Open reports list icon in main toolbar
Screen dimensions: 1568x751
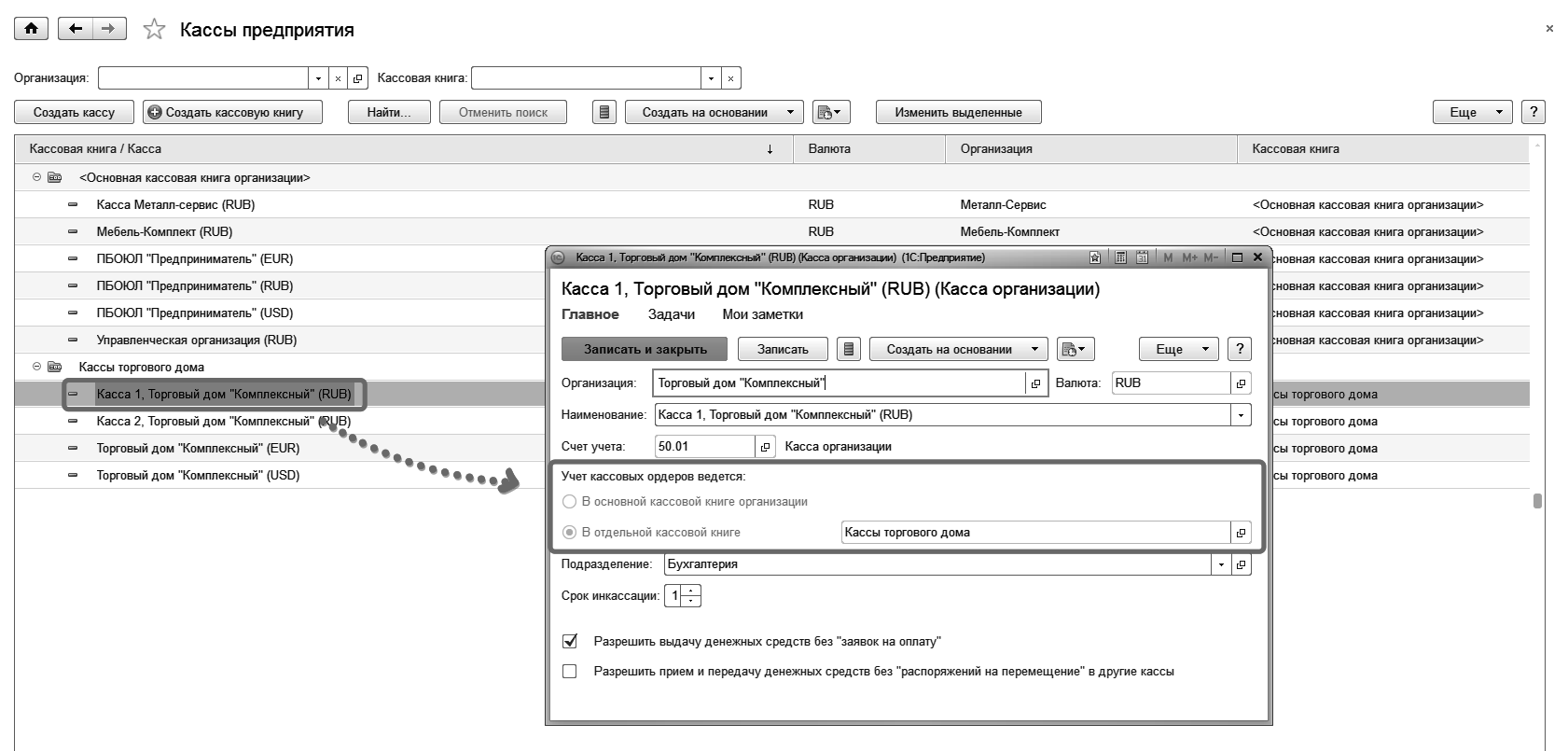pyautogui.click(x=604, y=113)
